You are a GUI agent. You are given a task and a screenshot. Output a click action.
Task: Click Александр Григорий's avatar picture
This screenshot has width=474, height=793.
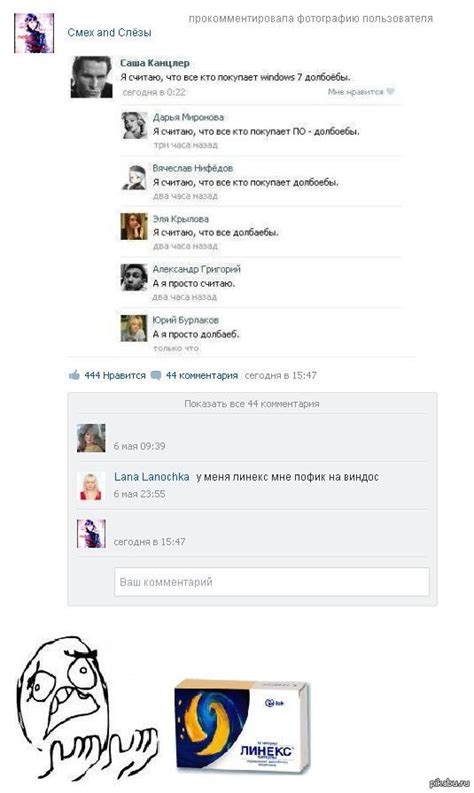pos(134,277)
